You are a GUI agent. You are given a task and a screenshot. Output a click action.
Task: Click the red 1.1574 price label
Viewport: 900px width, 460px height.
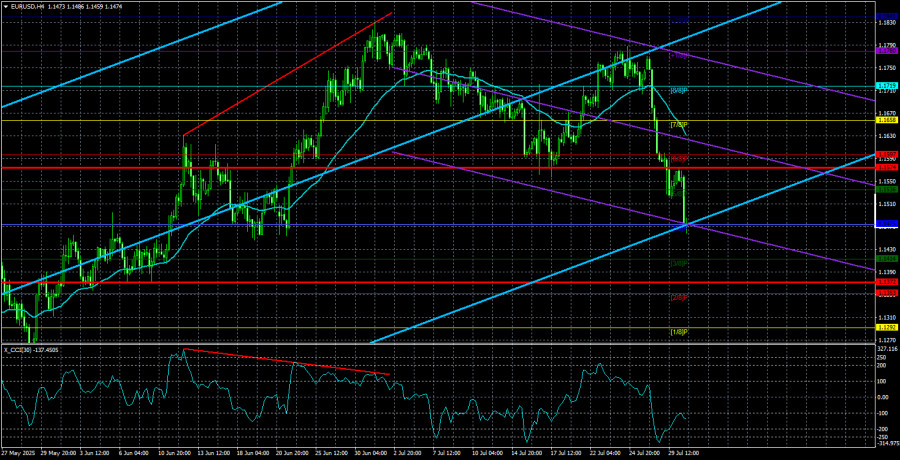(x=885, y=167)
